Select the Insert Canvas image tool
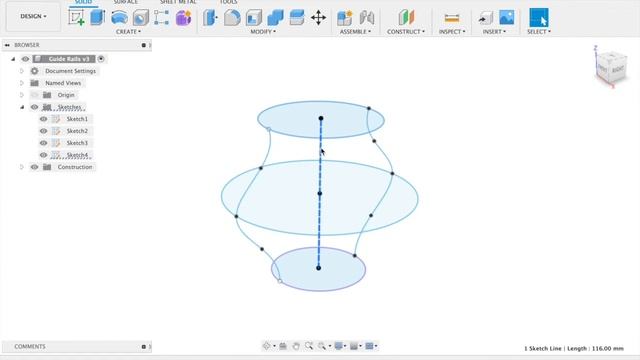Screen dimensions: 640x360 pyautogui.click(x=507, y=18)
